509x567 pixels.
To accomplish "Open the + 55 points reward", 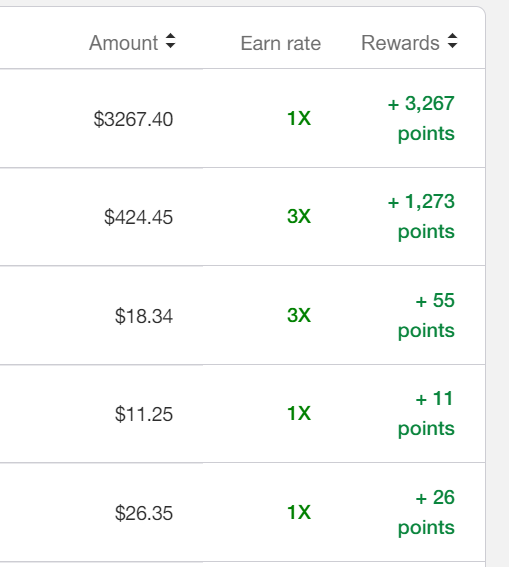I will (426, 315).
